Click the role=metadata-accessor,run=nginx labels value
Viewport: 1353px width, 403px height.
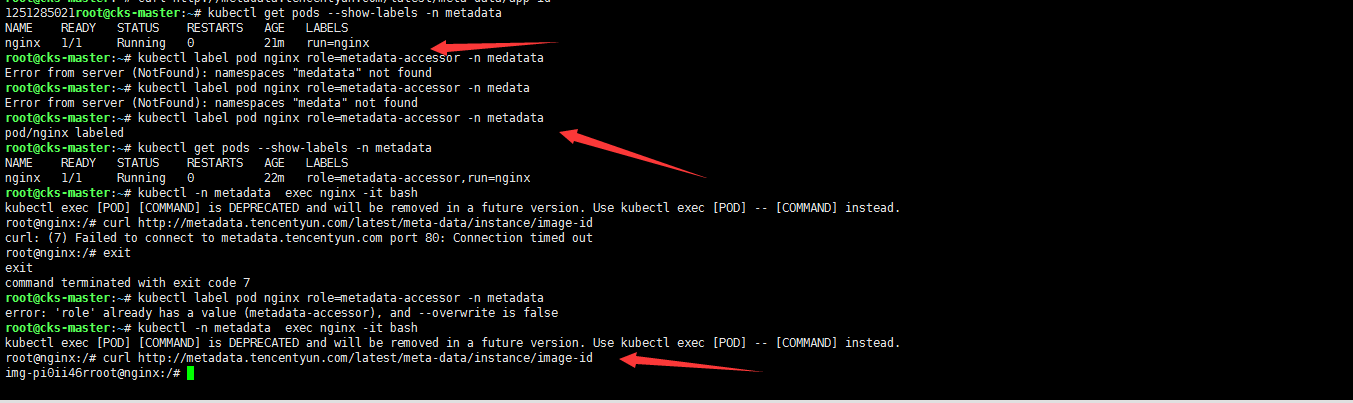pos(418,178)
